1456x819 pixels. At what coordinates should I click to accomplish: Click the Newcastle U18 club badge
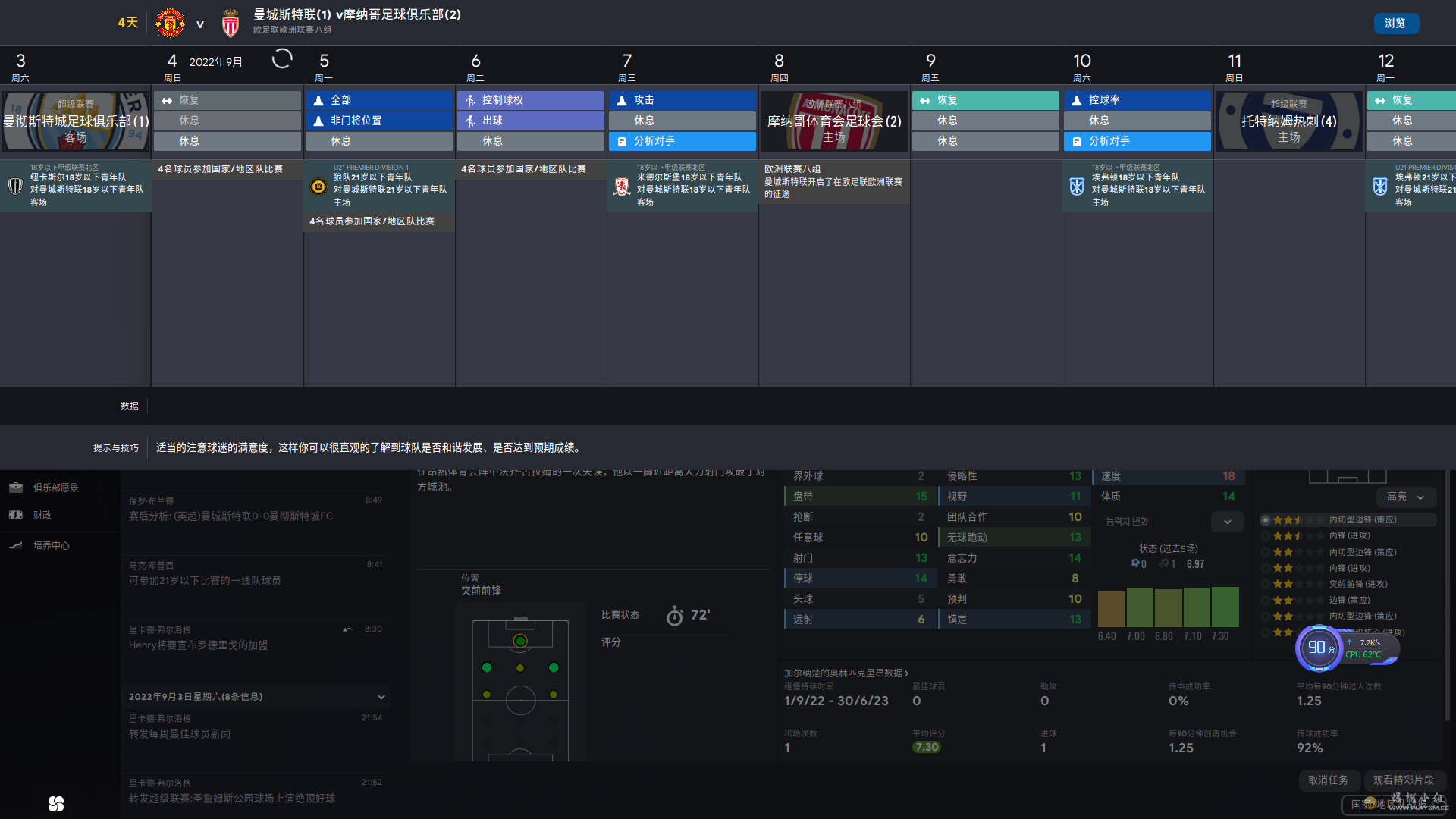pos(15,185)
